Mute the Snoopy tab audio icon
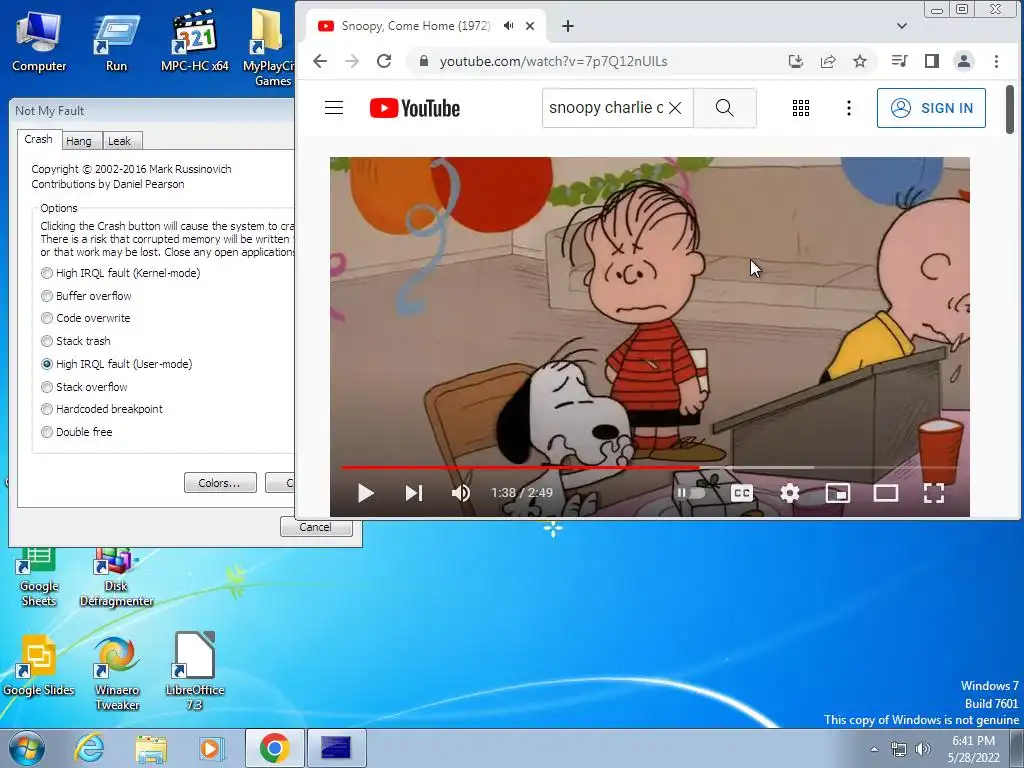 click(508, 26)
